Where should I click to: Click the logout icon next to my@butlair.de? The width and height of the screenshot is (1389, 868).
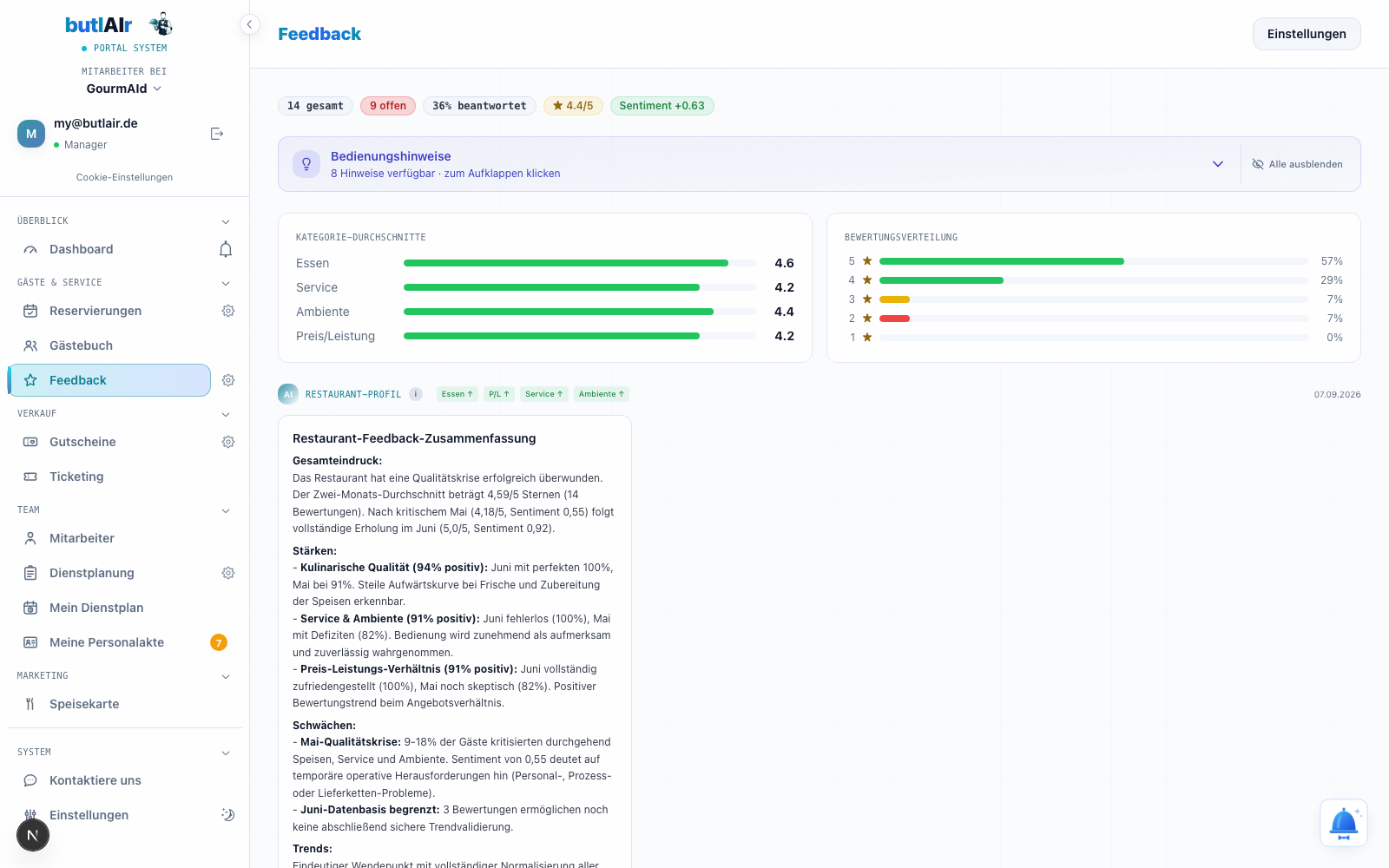pos(217,134)
